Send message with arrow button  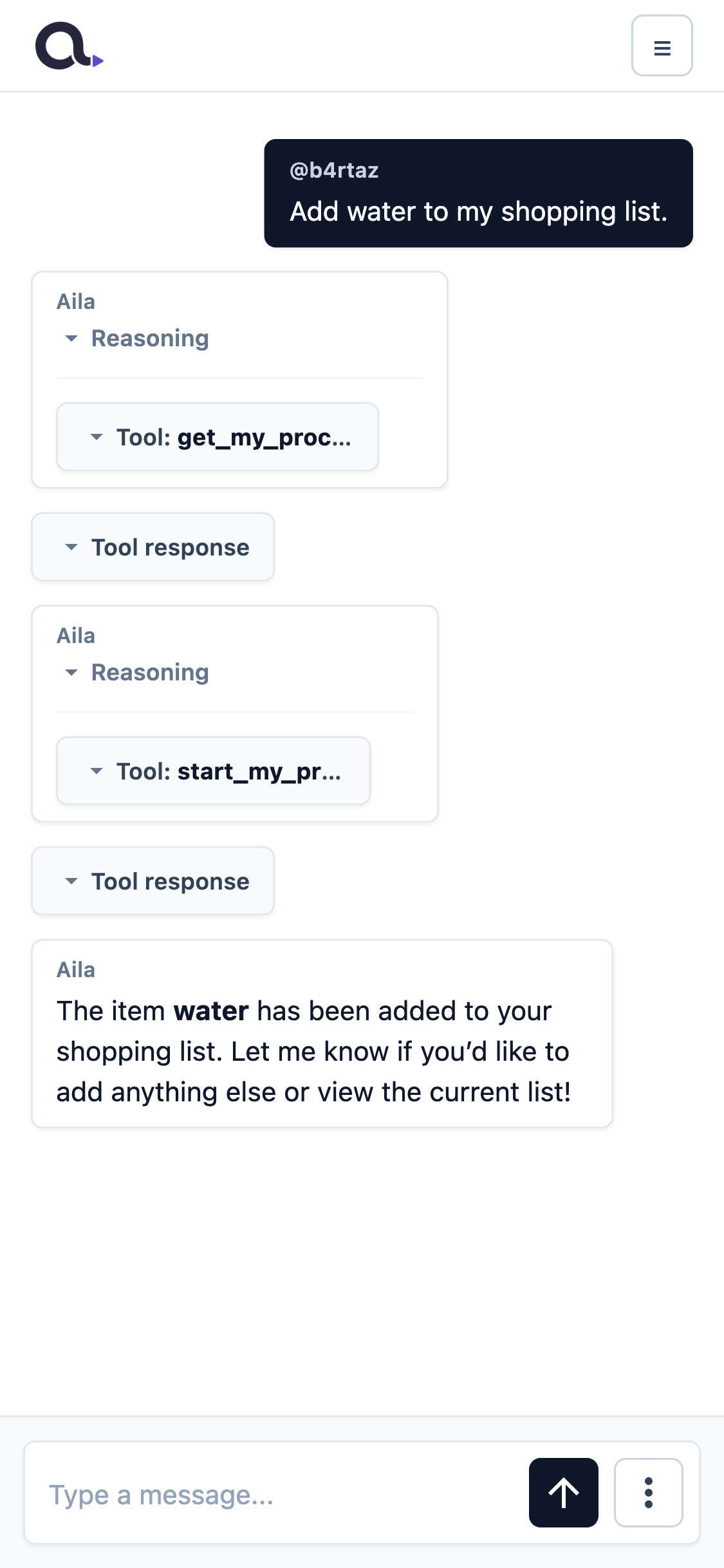pos(563,1492)
